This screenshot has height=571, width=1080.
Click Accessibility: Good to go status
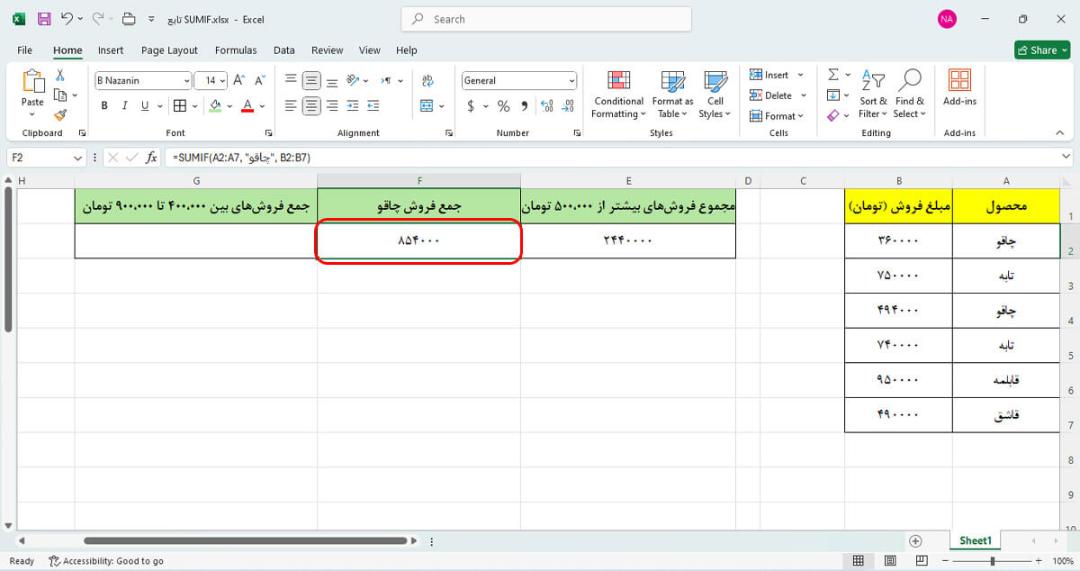(x=106, y=561)
